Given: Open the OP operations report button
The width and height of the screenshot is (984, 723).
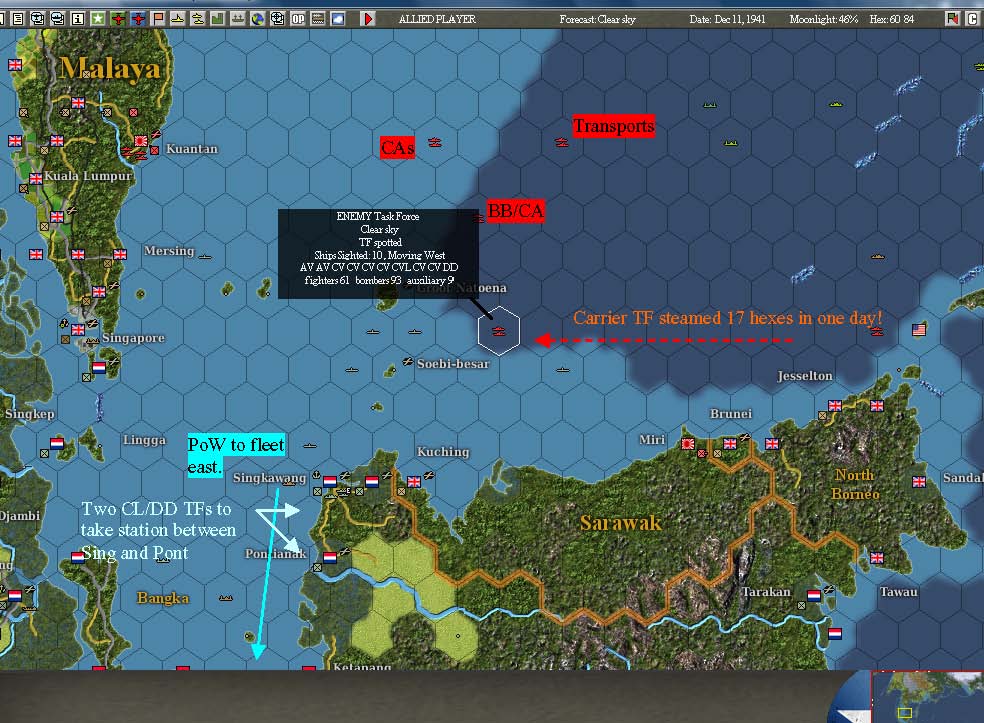Looking at the screenshot, I should (x=298, y=19).
